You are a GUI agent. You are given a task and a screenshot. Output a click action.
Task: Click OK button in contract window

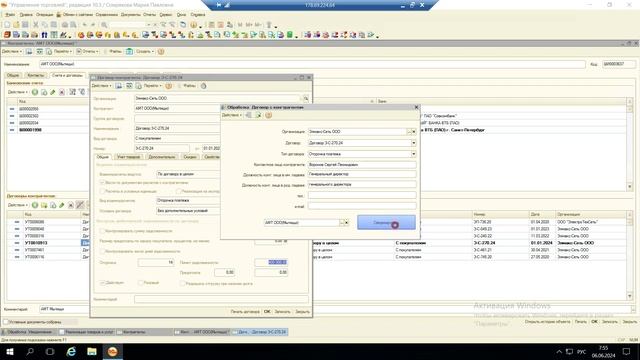coord(267,312)
